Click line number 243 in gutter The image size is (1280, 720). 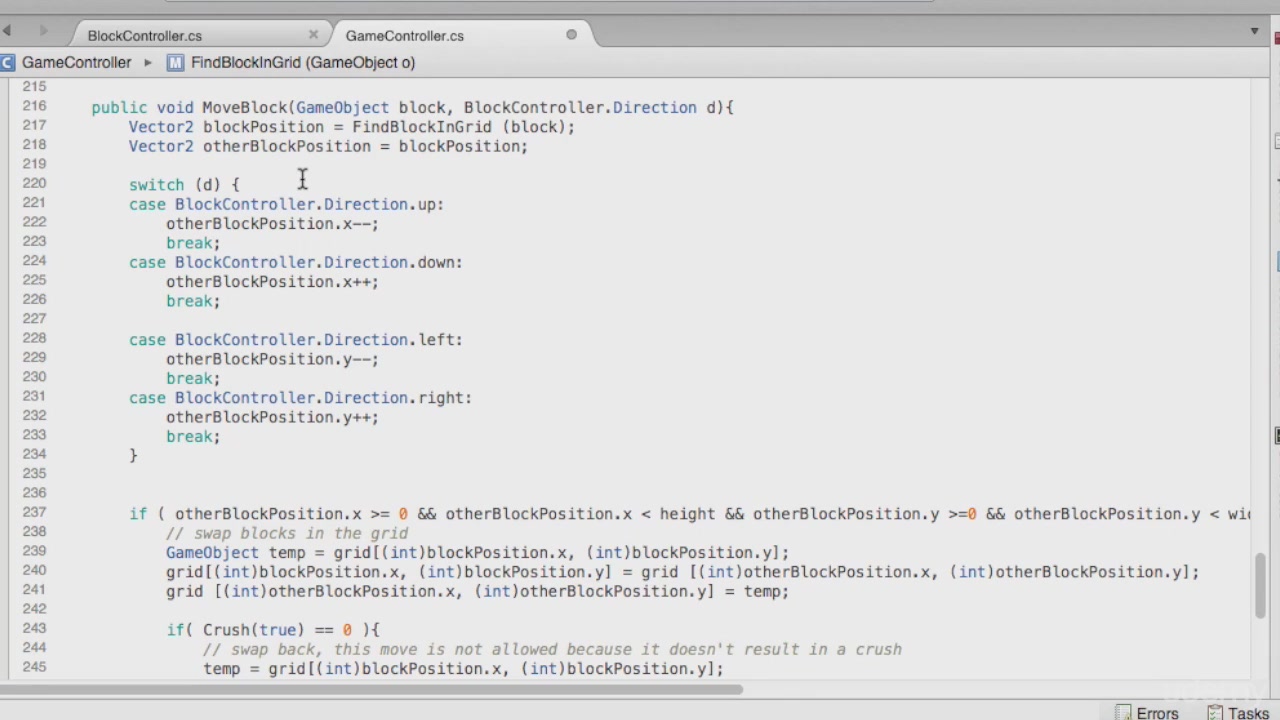pyautogui.click(x=34, y=628)
